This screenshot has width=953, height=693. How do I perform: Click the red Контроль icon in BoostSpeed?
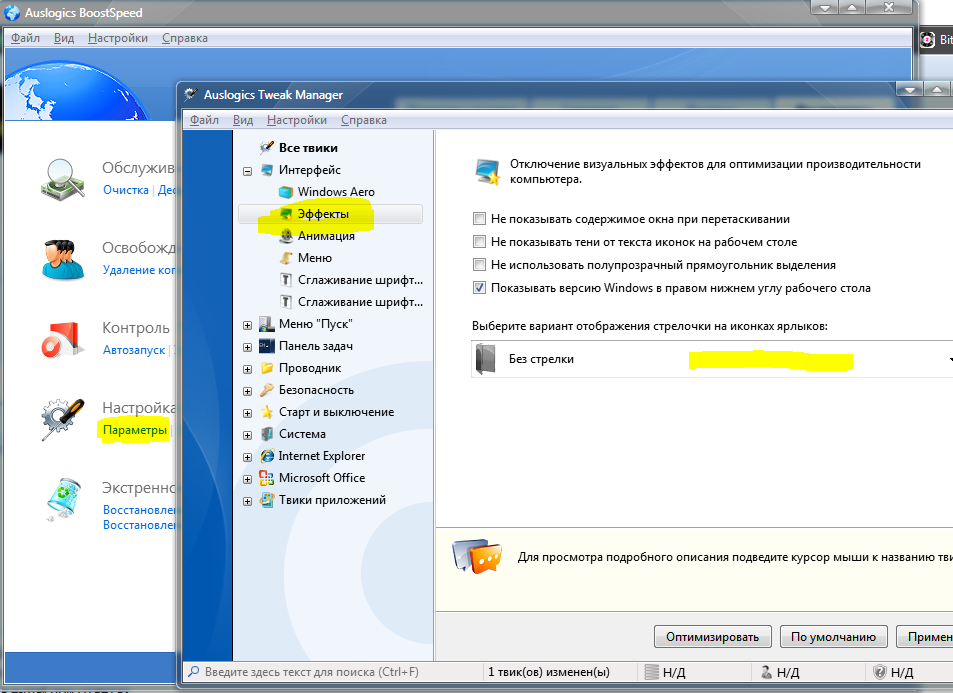63,339
